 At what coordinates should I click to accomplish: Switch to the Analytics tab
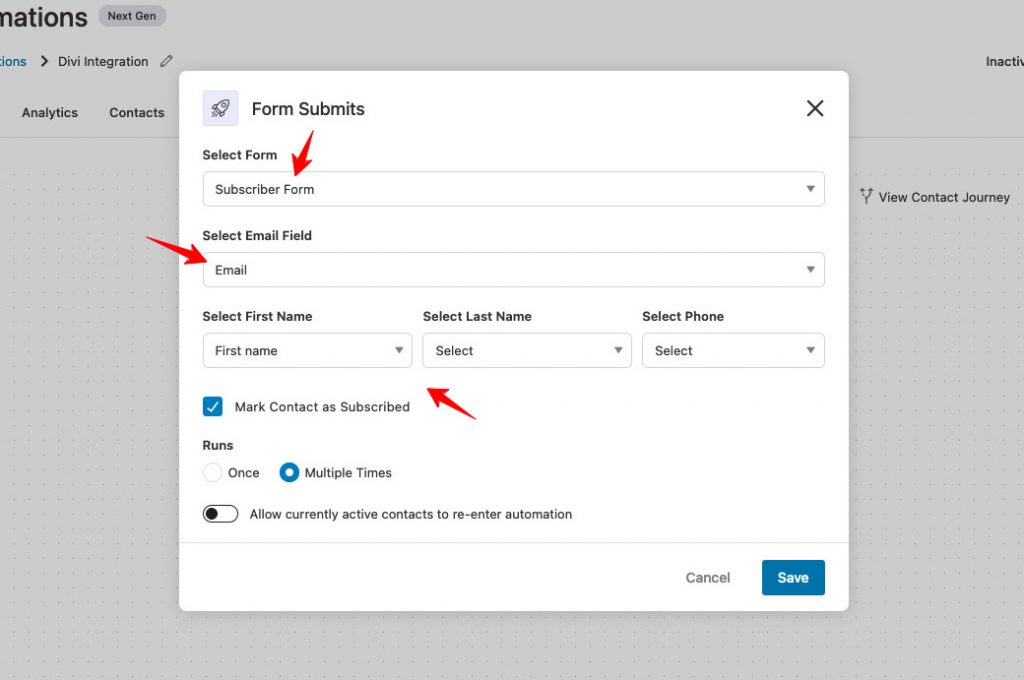tap(50, 112)
